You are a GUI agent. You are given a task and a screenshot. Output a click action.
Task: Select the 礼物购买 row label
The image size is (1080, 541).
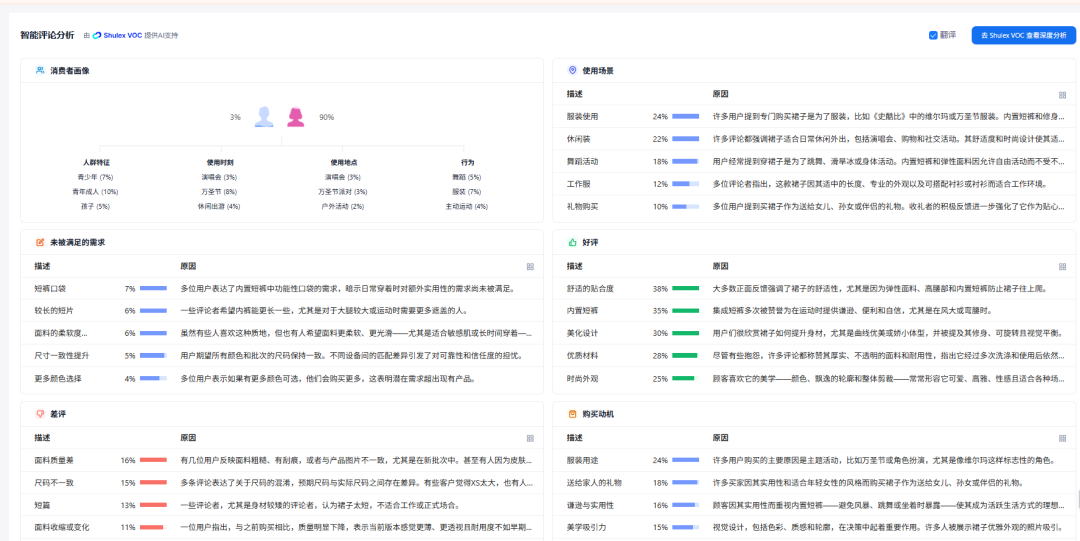point(583,206)
